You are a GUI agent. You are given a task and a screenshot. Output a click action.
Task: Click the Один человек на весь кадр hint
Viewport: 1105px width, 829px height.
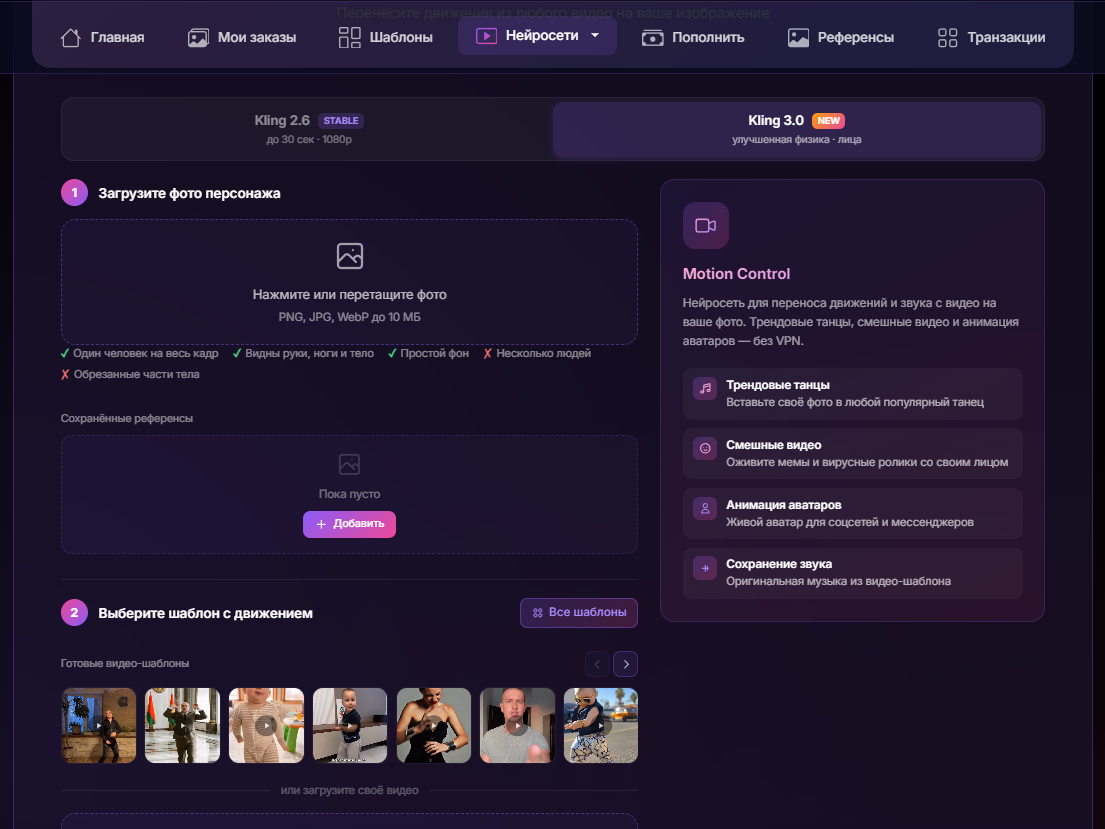pos(140,353)
